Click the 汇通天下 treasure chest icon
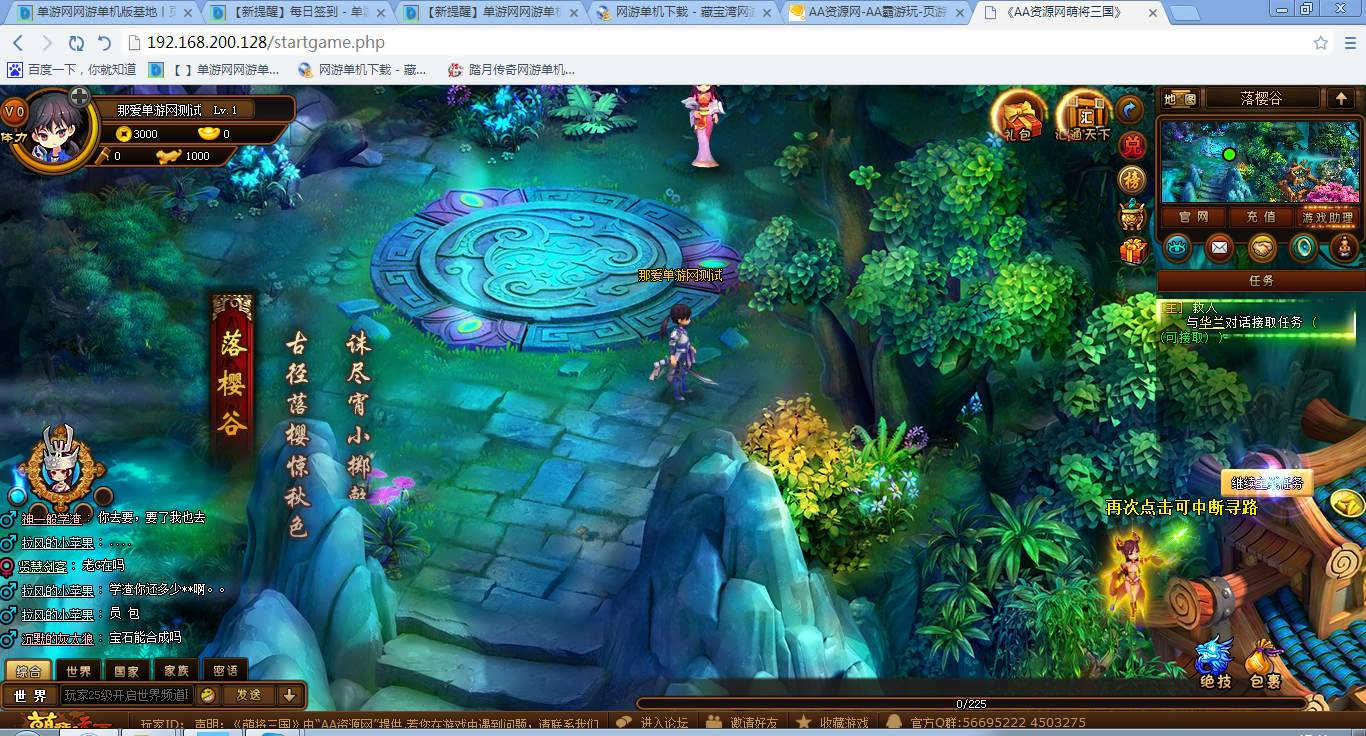 point(1083,116)
